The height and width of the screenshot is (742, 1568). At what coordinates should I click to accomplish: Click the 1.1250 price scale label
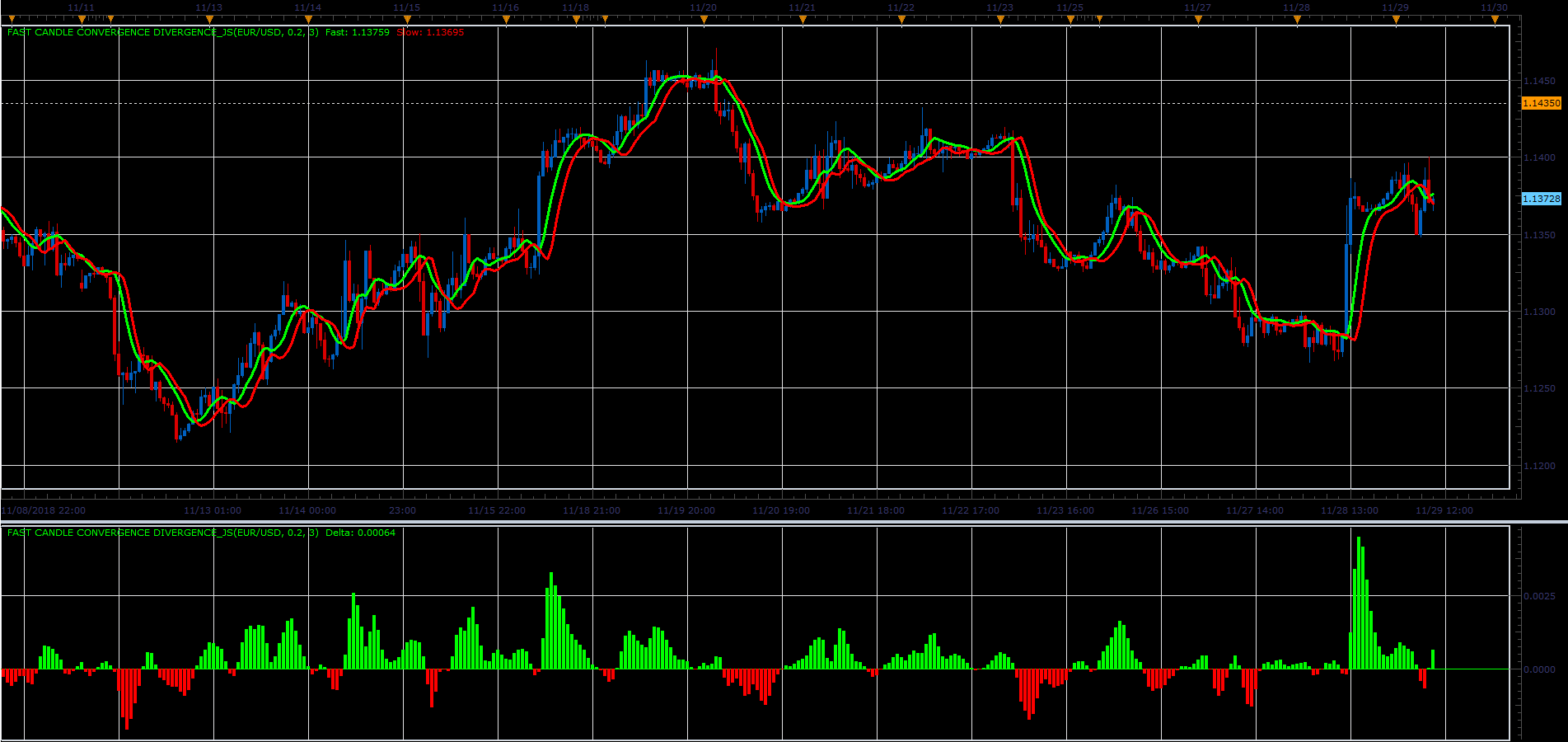pos(1539,388)
